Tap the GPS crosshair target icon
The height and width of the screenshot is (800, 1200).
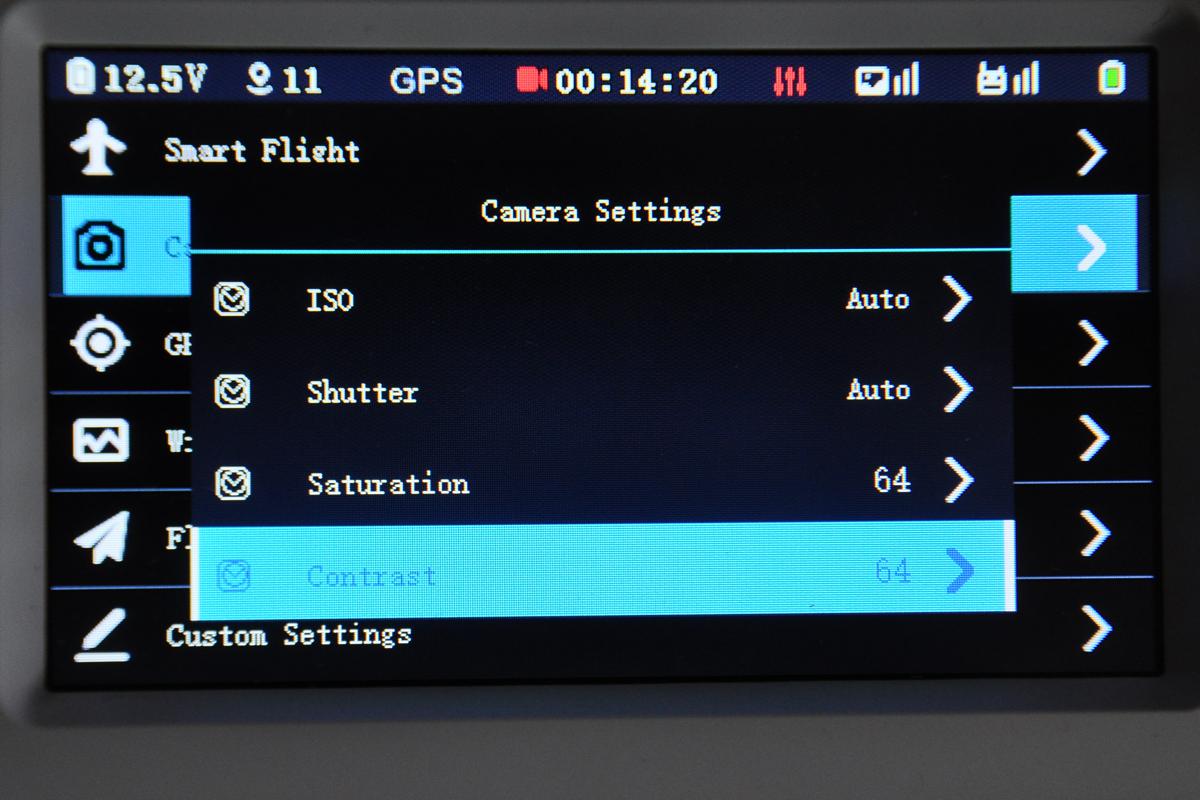[x=100, y=343]
